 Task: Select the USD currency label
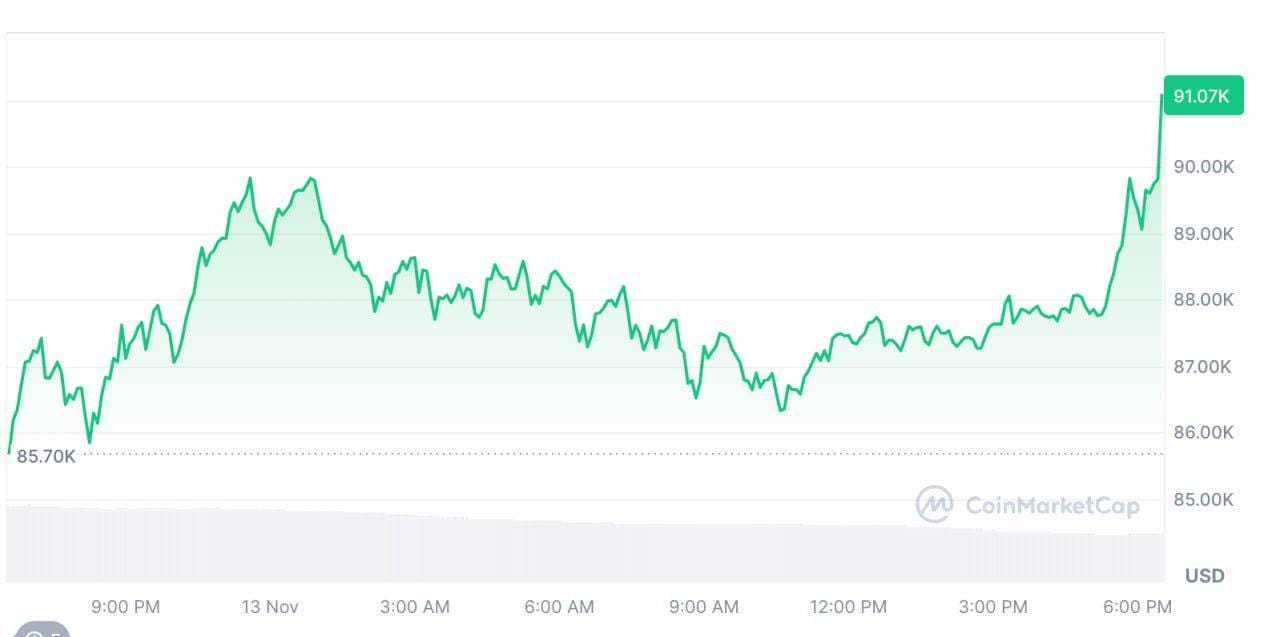1205,576
